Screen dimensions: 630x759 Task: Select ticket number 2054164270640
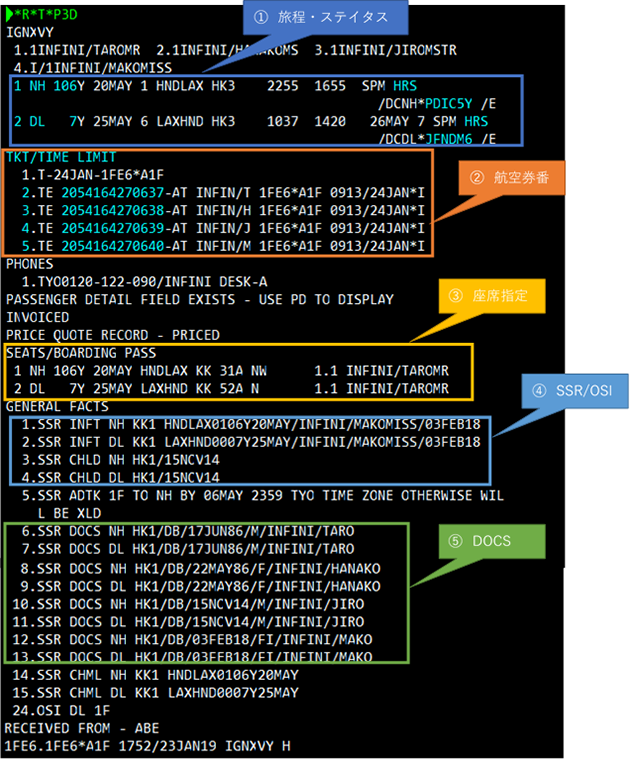pos(113,246)
